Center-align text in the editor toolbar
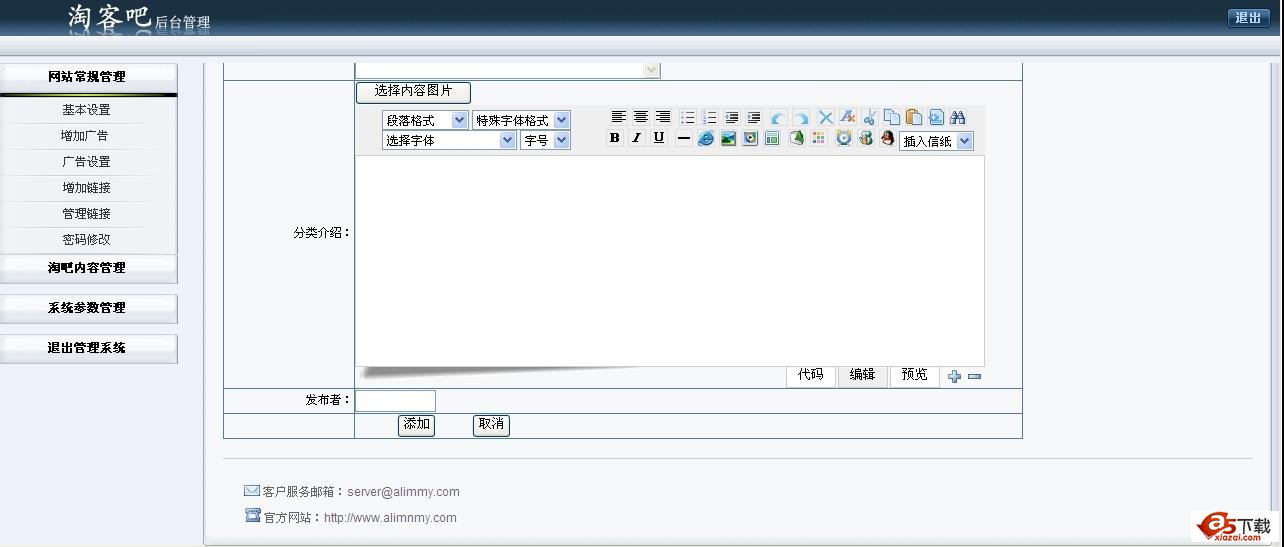This screenshot has width=1284, height=547. pyautogui.click(x=641, y=118)
